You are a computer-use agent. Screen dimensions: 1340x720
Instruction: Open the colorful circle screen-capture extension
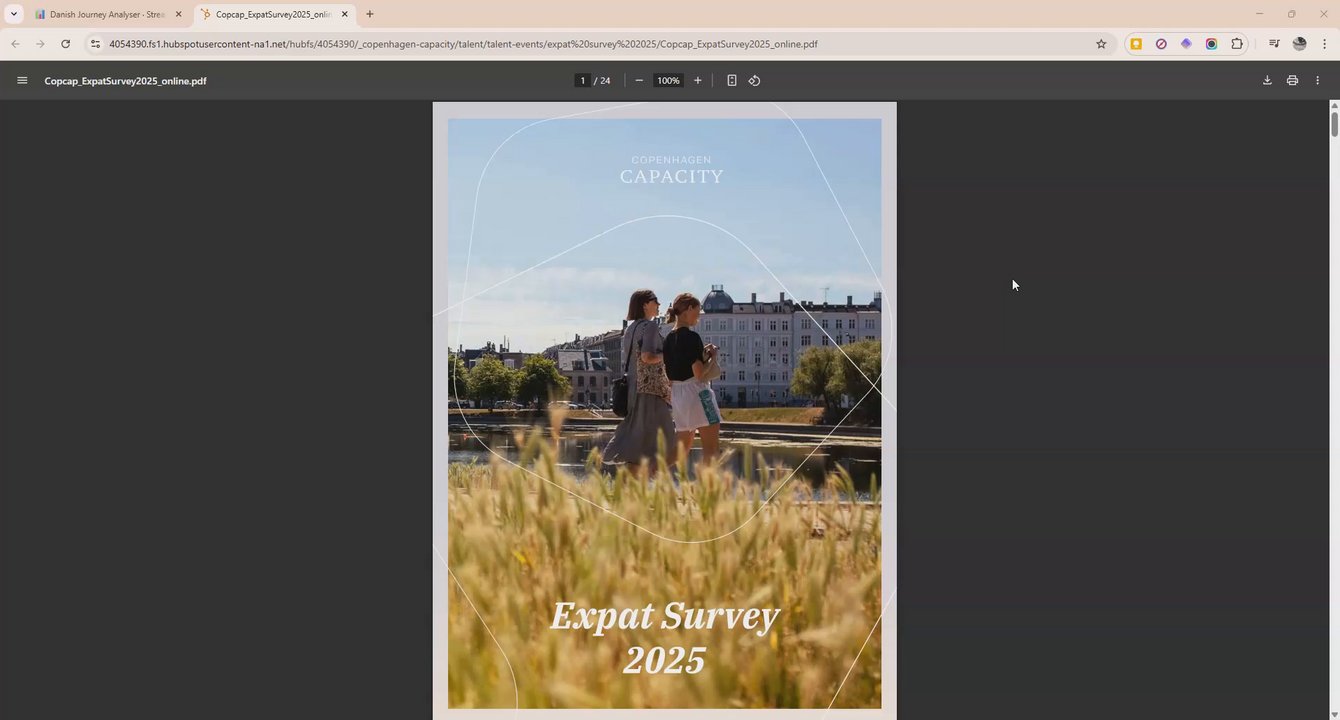coord(1211,44)
